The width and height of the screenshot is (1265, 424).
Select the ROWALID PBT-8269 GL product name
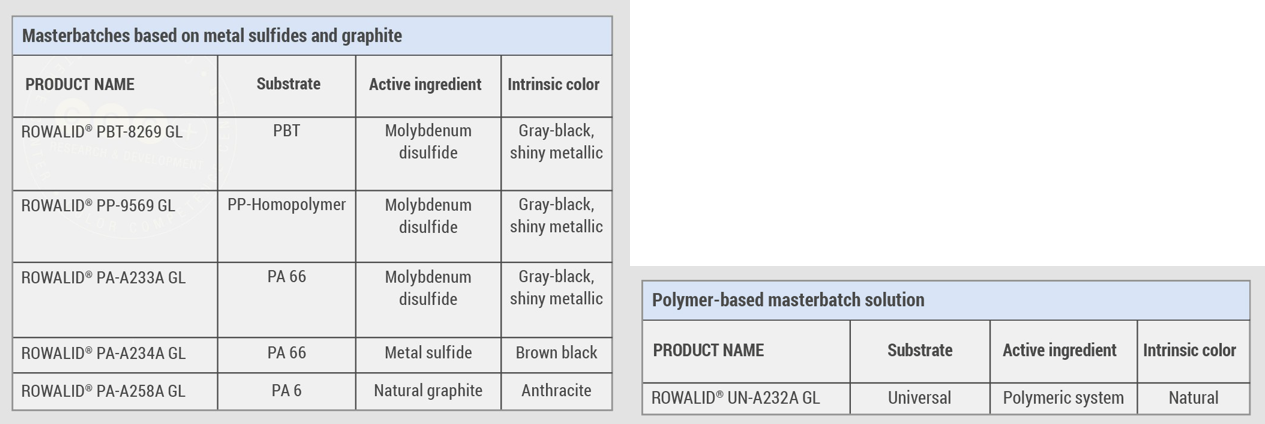click(x=102, y=132)
